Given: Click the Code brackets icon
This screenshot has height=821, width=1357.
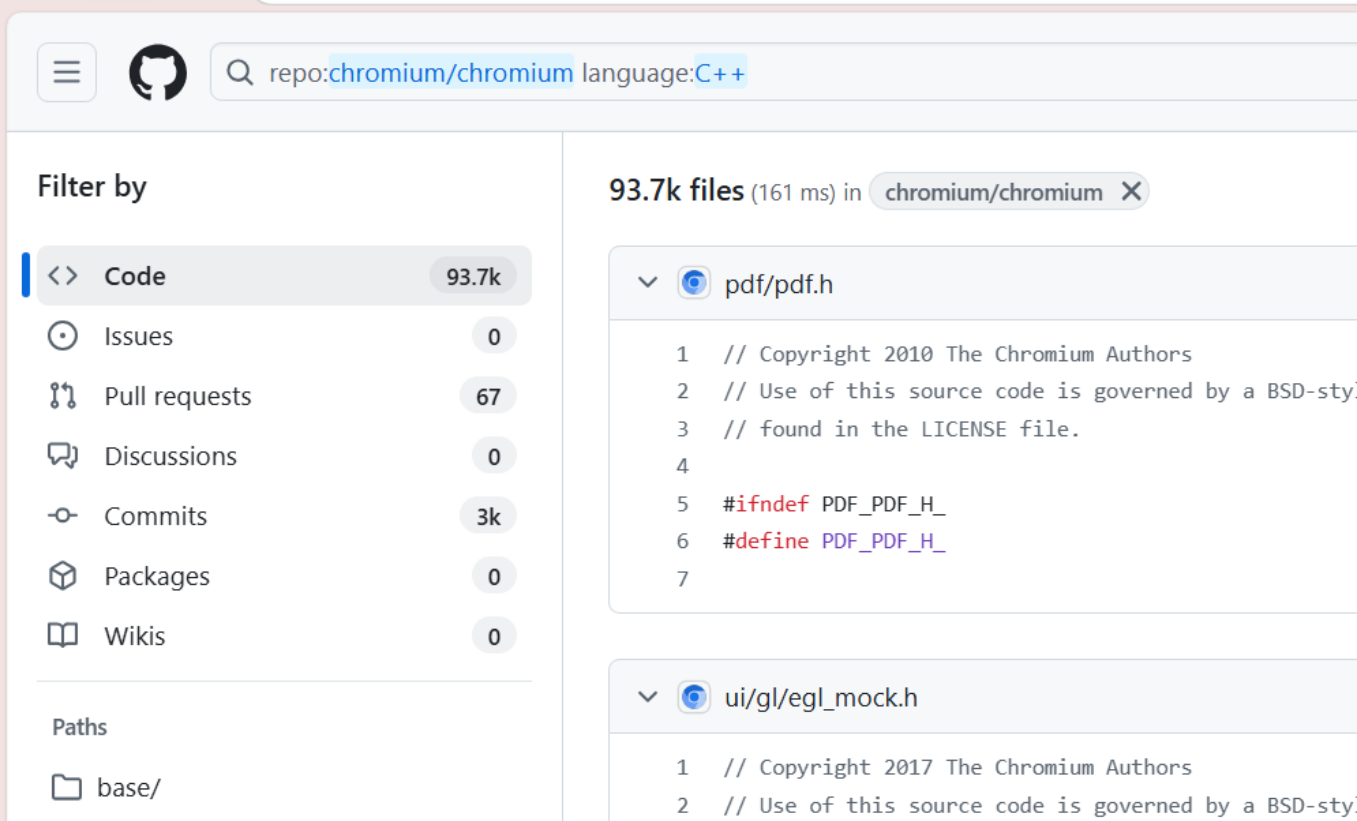Looking at the screenshot, I should point(63,276).
